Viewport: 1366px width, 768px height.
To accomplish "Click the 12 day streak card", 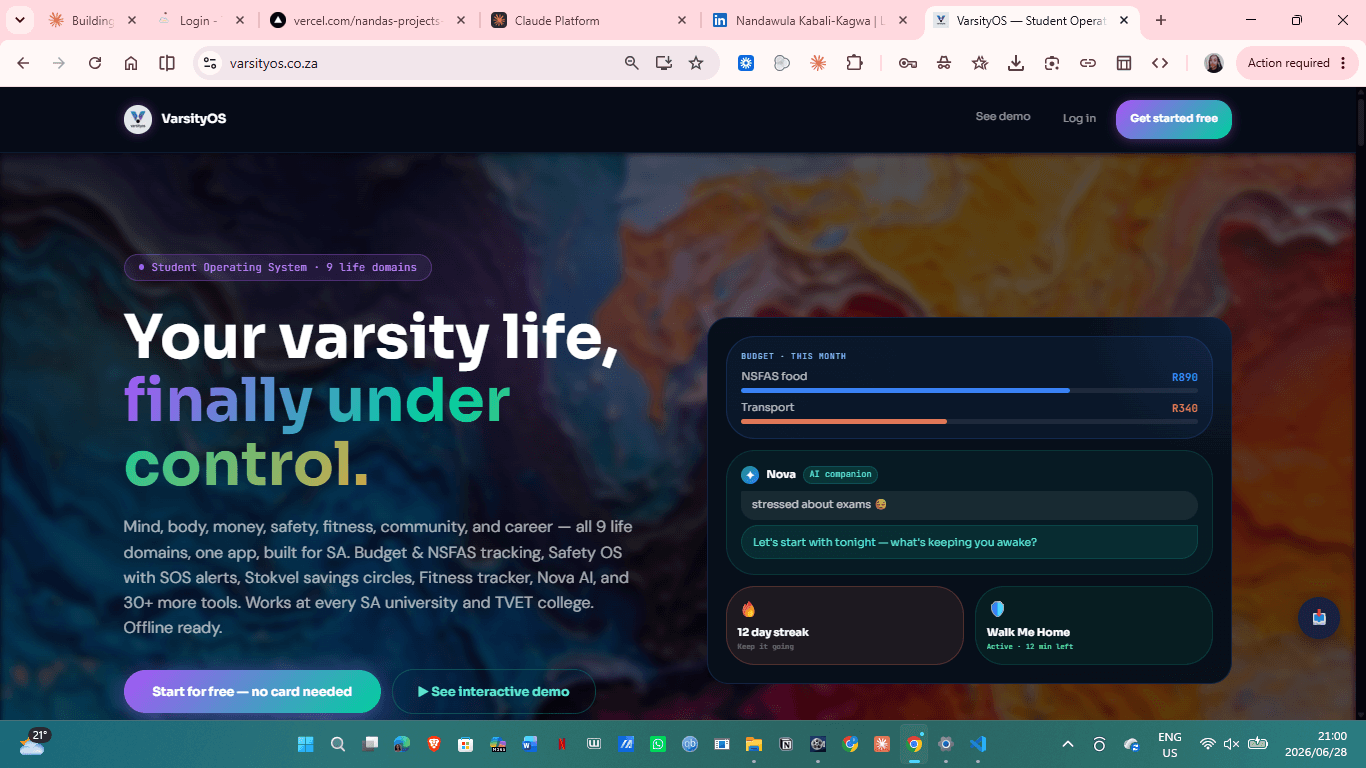I will (x=844, y=625).
